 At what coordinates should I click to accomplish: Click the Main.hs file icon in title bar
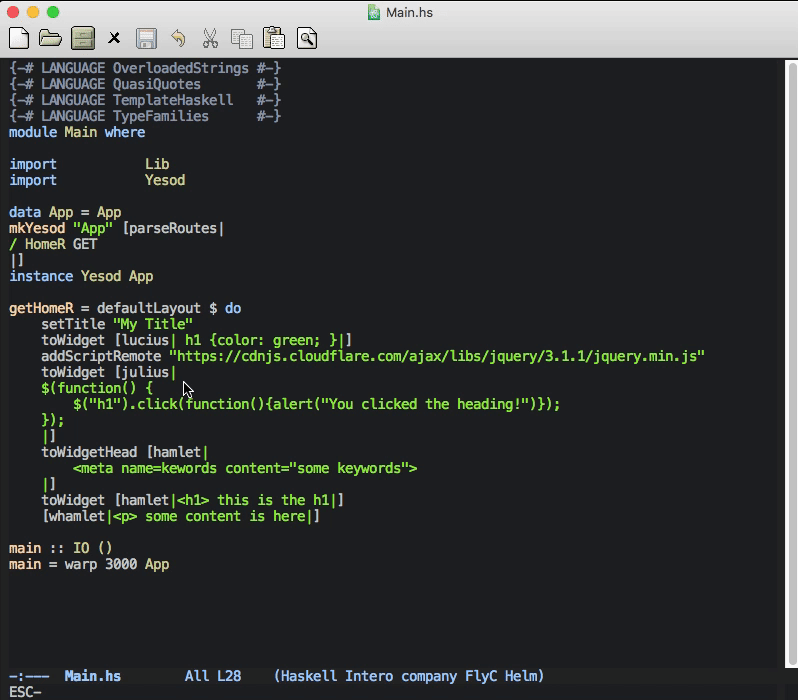pyautogui.click(x=374, y=13)
